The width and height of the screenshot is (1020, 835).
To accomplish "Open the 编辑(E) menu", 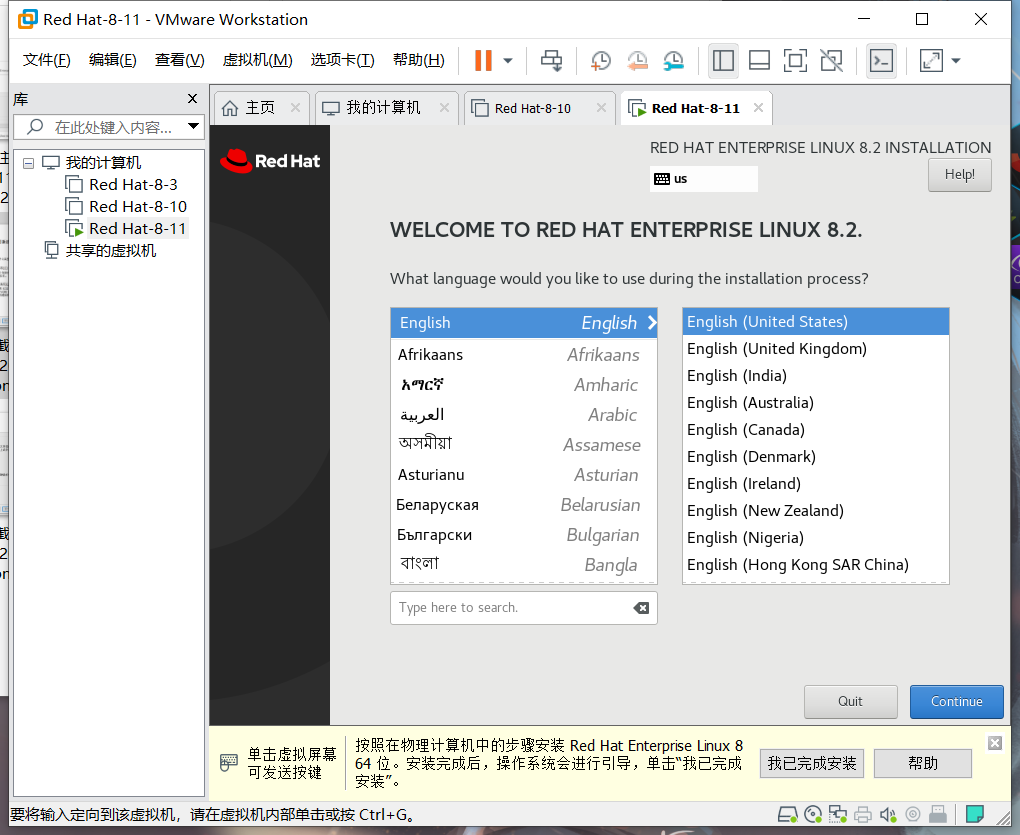I will coord(113,60).
